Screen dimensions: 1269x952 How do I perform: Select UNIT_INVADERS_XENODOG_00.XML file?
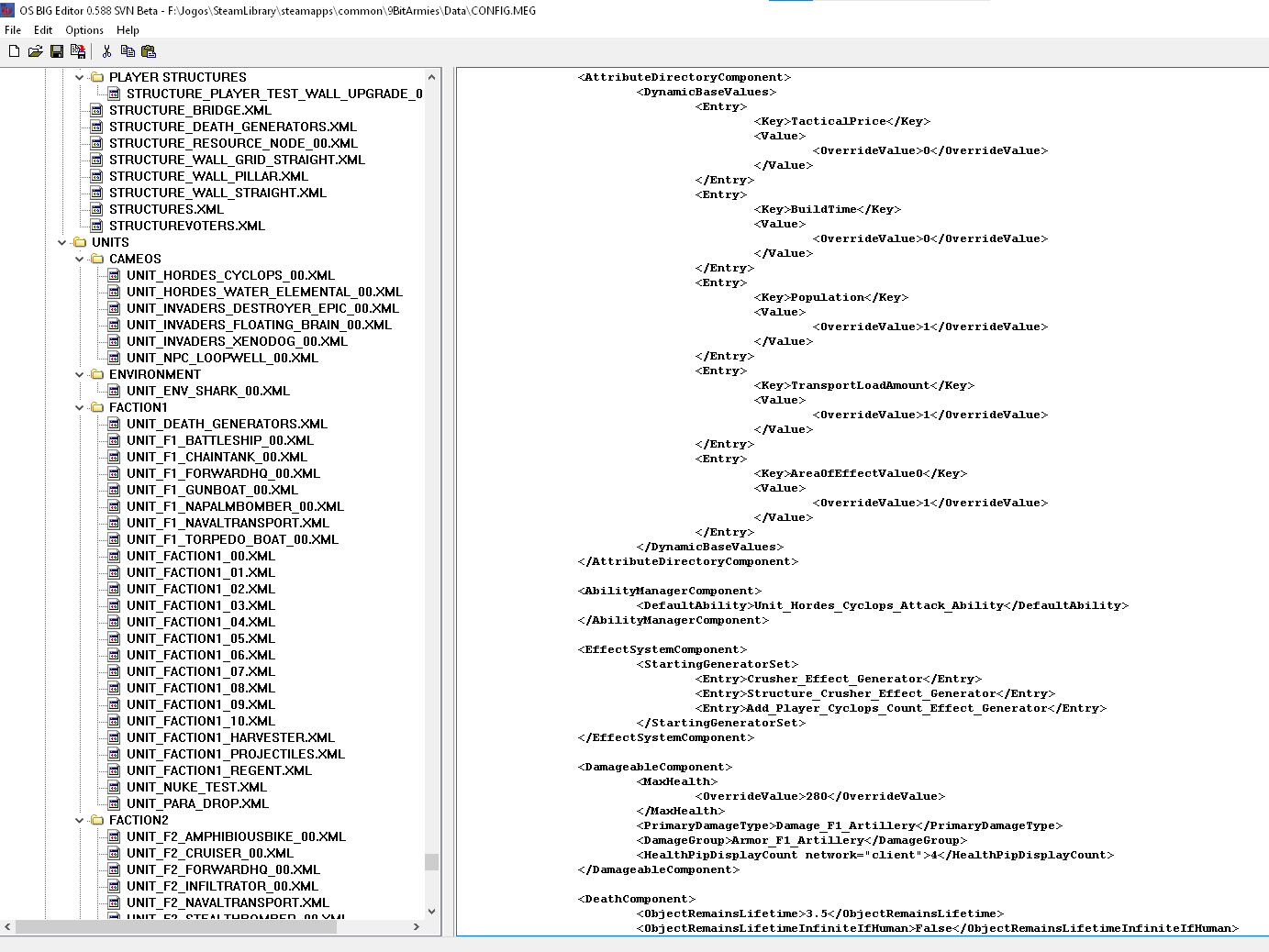point(237,341)
